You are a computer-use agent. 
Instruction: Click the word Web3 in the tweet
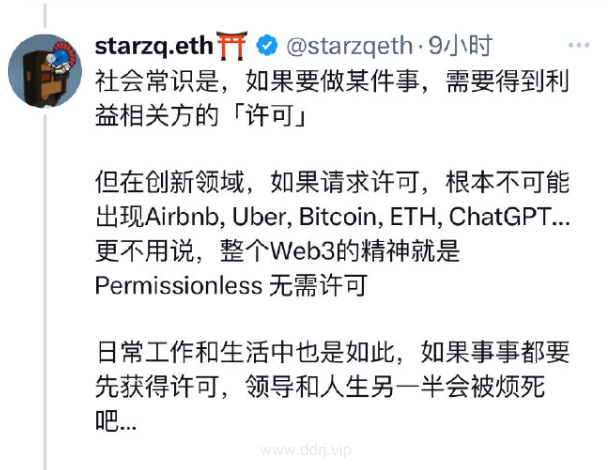(x=302, y=251)
